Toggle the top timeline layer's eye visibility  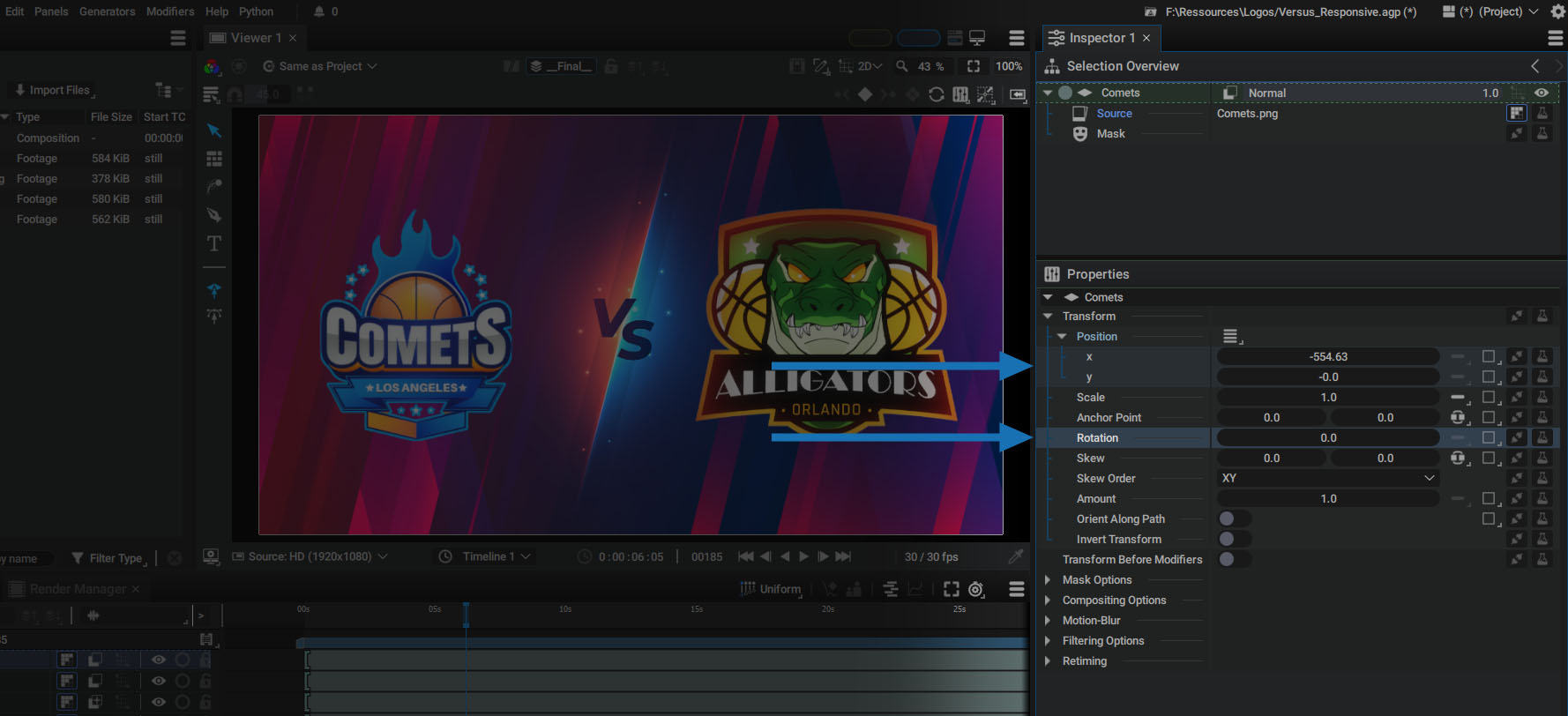coord(159,660)
